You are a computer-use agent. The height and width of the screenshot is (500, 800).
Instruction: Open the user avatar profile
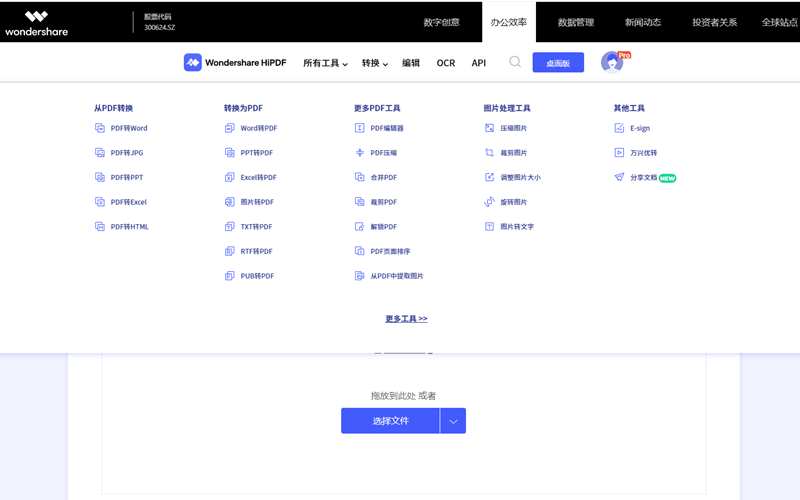click(x=612, y=62)
